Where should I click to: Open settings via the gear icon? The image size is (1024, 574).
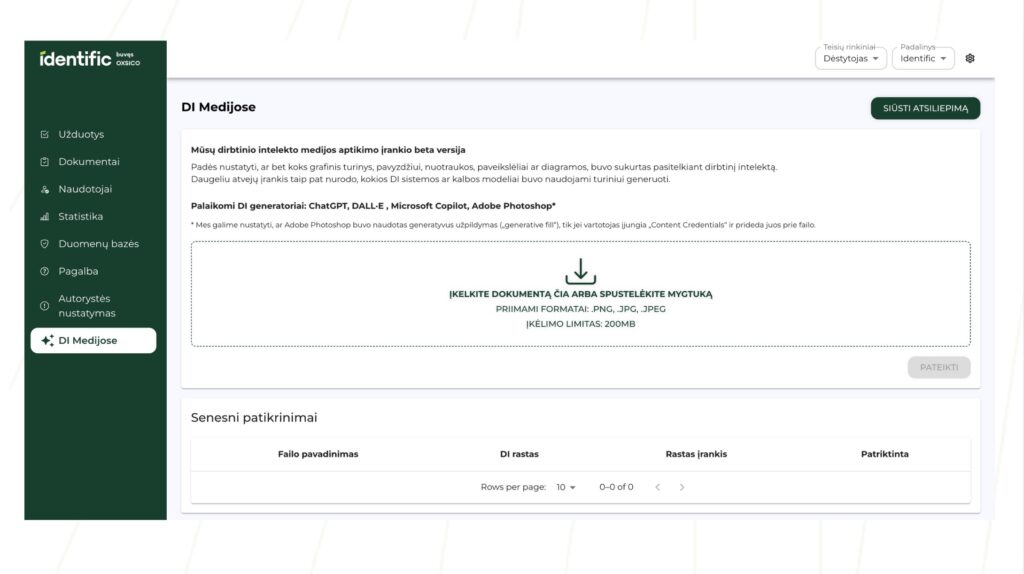(970, 58)
